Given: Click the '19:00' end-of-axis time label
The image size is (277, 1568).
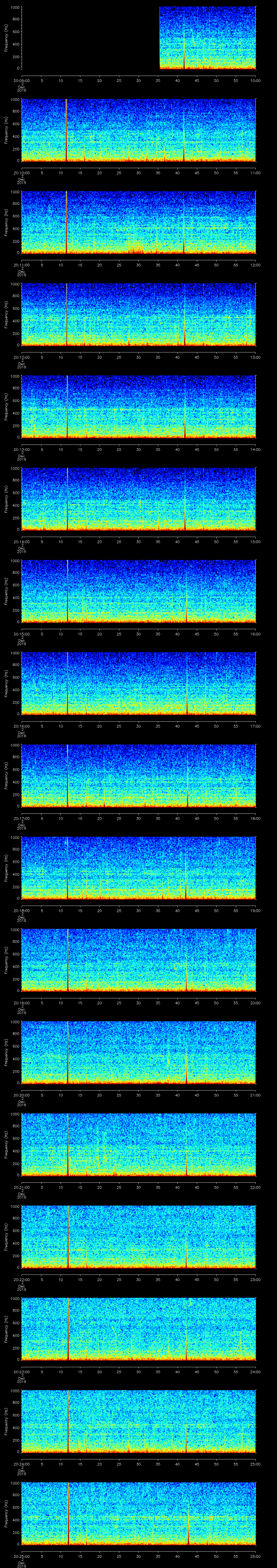Looking at the screenshot, I should point(256,910).
